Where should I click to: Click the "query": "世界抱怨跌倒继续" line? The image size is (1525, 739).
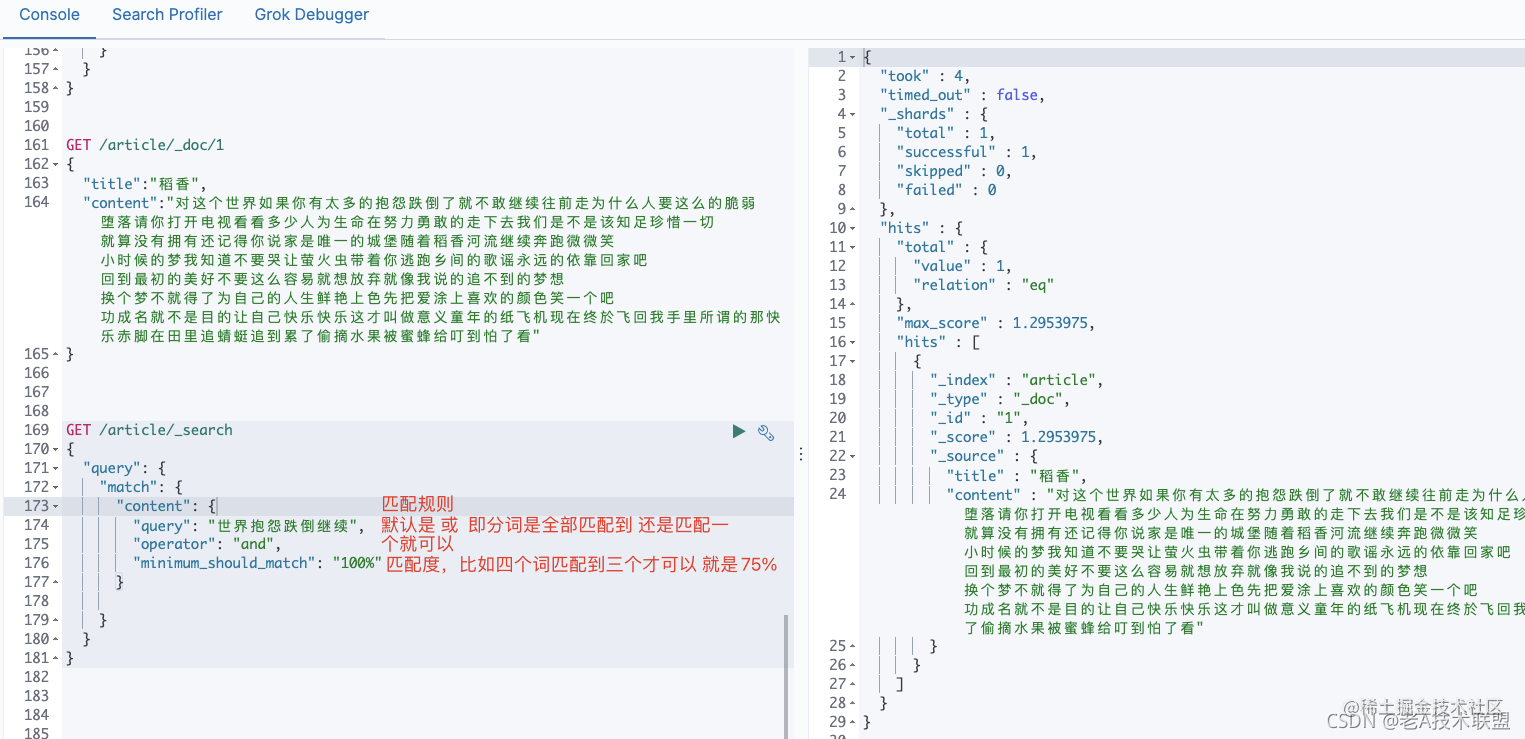point(248,525)
